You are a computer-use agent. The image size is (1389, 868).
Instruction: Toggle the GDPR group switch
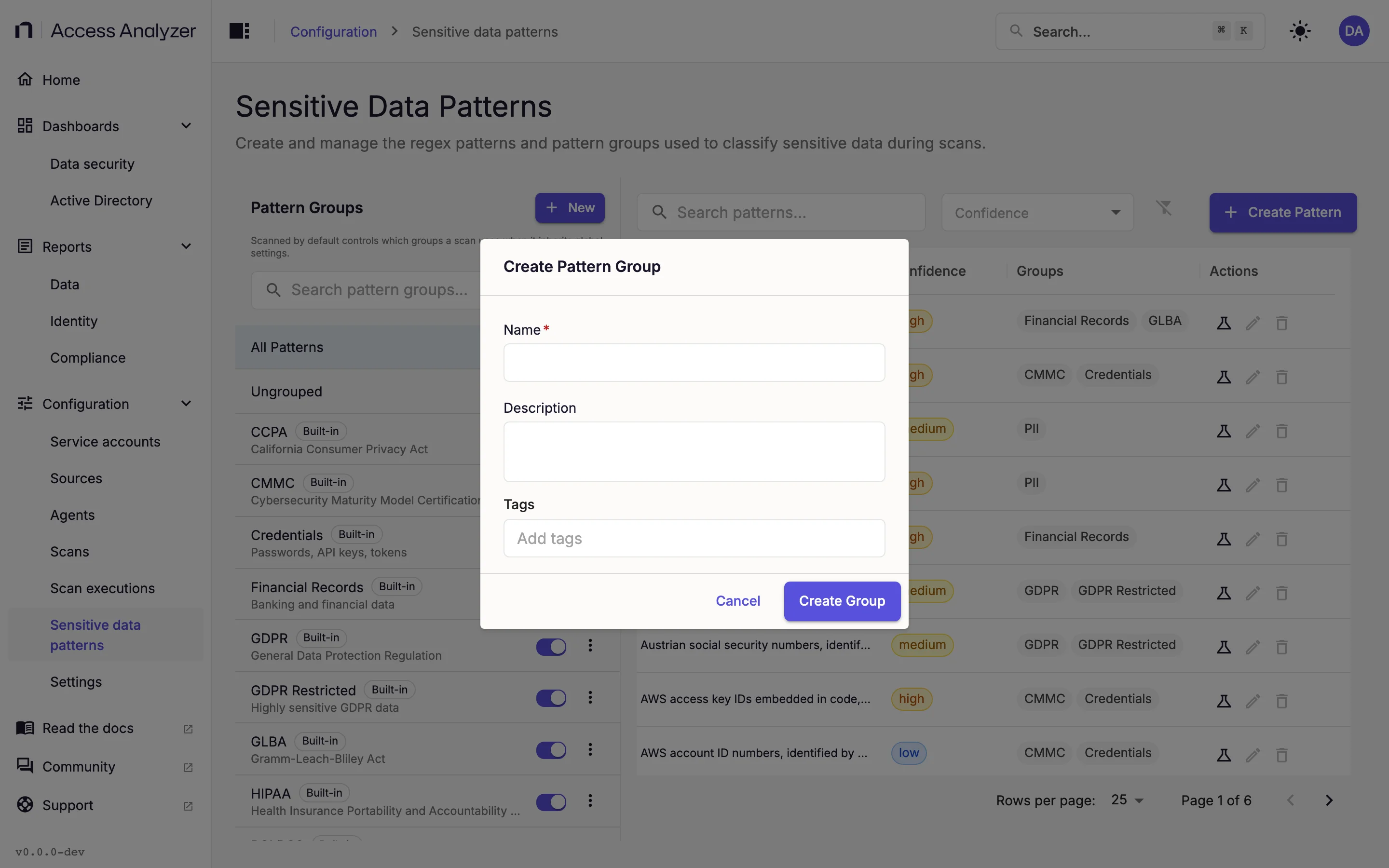pyautogui.click(x=551, y=647)
